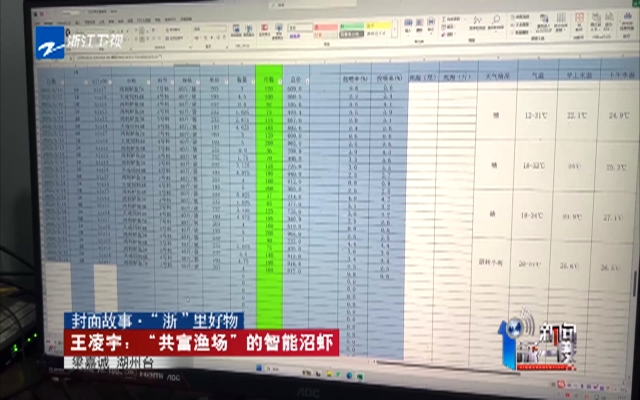Open the 单价 column filter arrow
640x400 pixels.
[x=226, y=82]
